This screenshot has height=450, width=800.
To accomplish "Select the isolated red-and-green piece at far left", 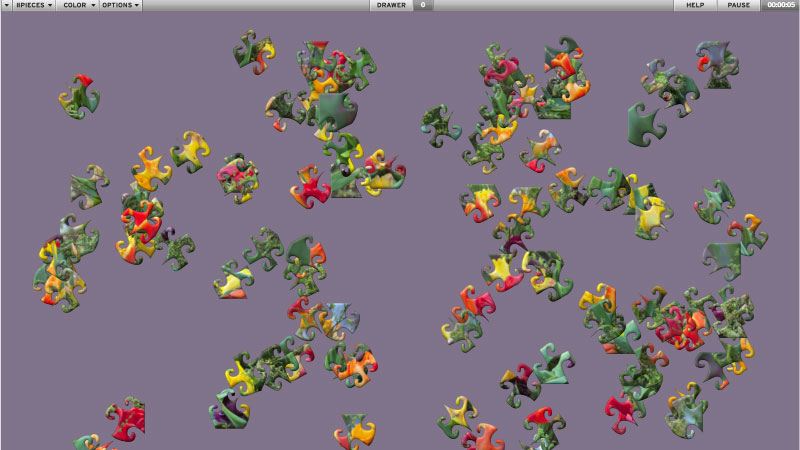I will 79,95.
